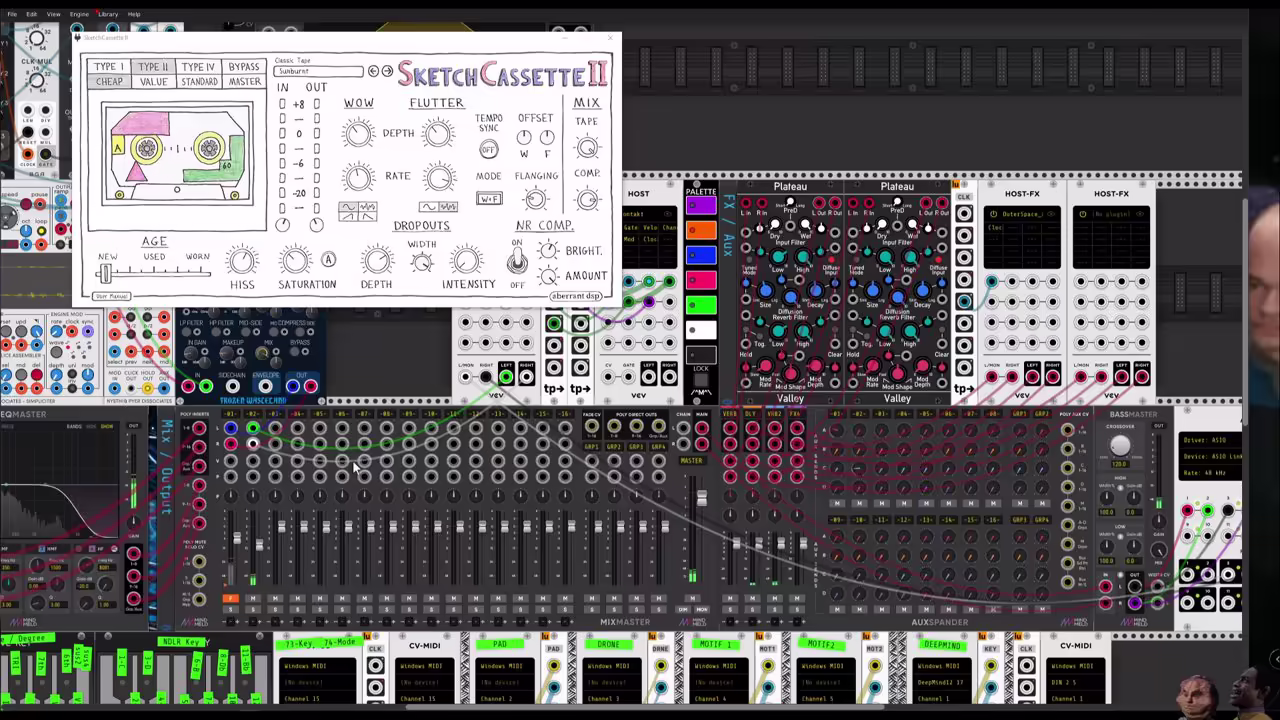Click the Dropouts Width knob
1280x720 pixels.
pos(422,262)
